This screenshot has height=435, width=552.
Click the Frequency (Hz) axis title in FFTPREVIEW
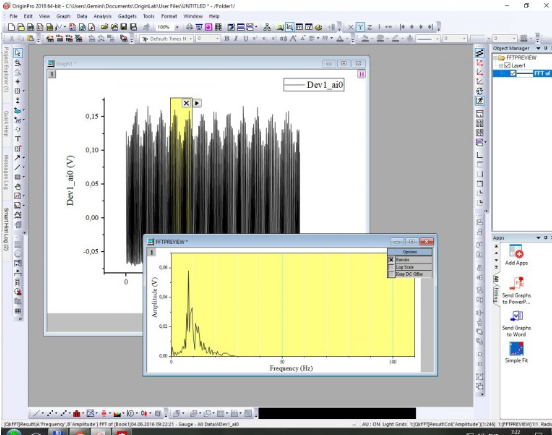(x=291, y=368)
